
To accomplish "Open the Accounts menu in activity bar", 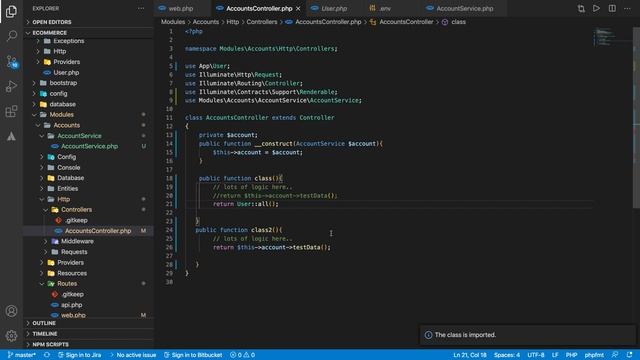I will click(x=11, y=311).
